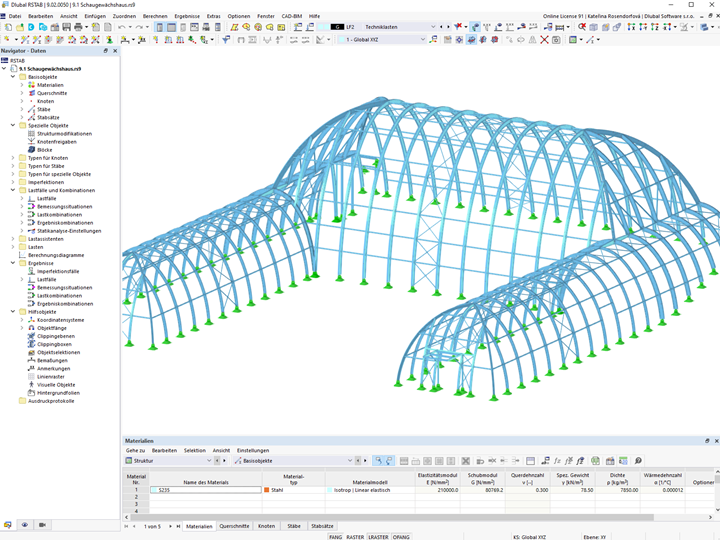Click Gehe zu in Materialien panel menu
This screenshot has width=720, height=540.
point(135,450)
